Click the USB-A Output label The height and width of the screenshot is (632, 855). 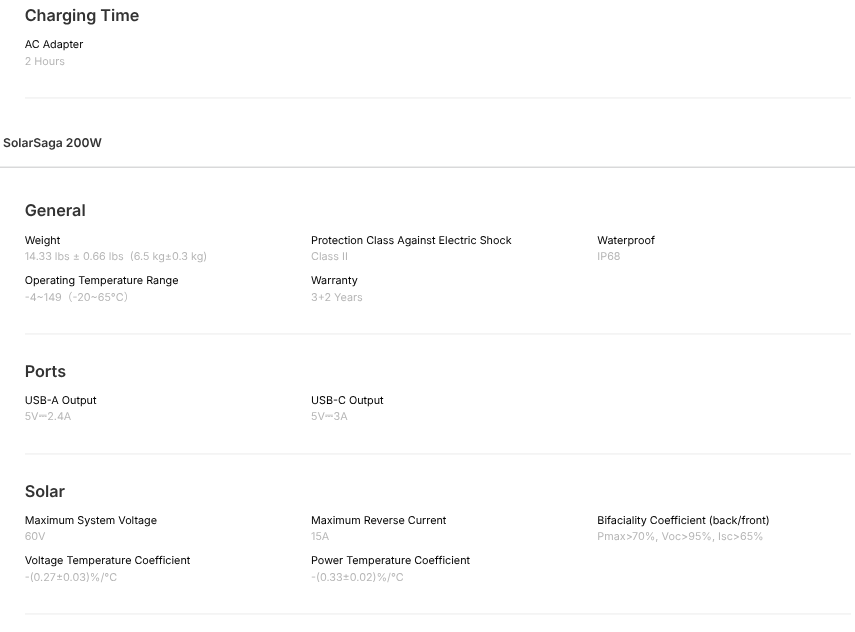coord(60,400)
